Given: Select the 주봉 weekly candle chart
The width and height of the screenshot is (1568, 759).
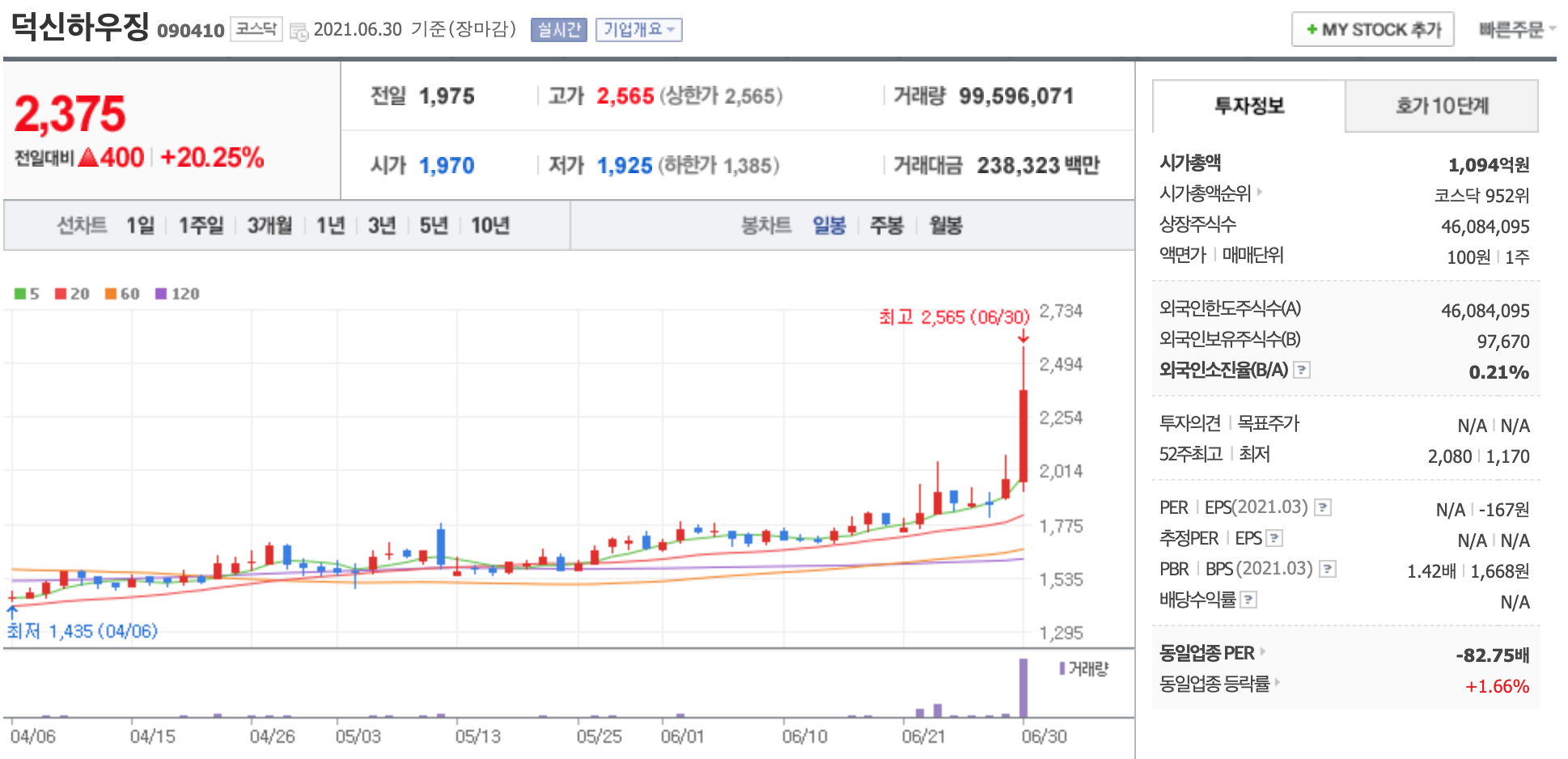Looking at the screenshot, I should [887, 226].
